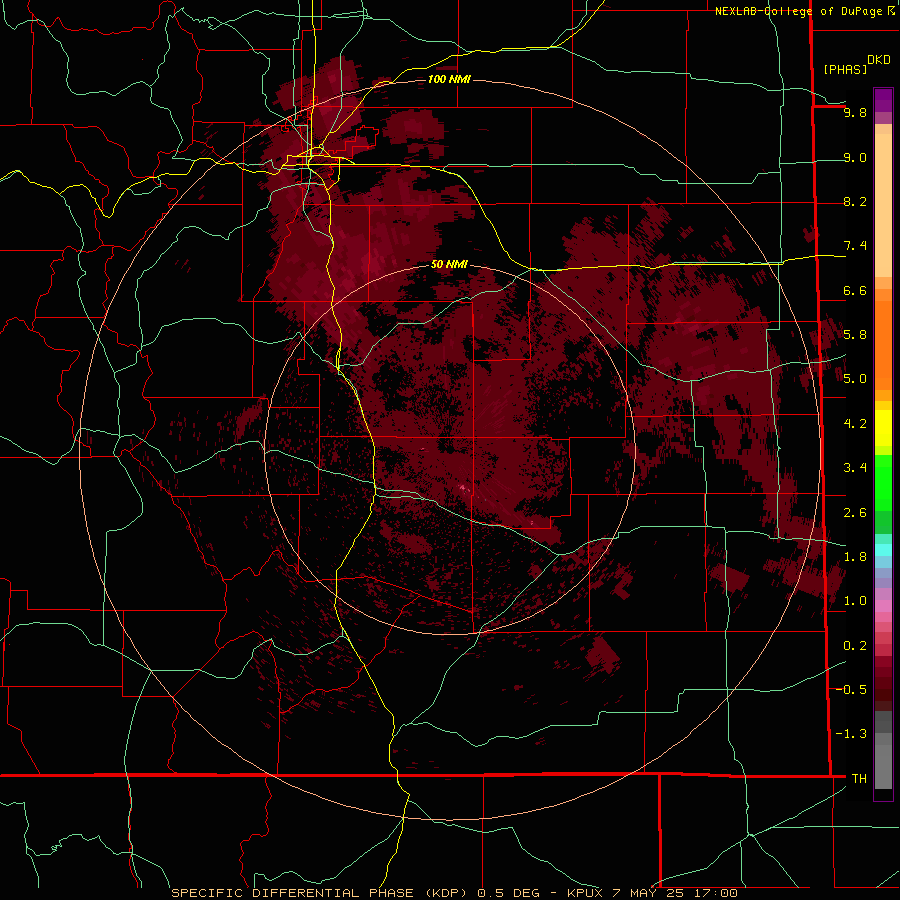Viewport: 900px width, 900px height.
Task: Click the 6.6 scale value
Action: coord(855,291)
